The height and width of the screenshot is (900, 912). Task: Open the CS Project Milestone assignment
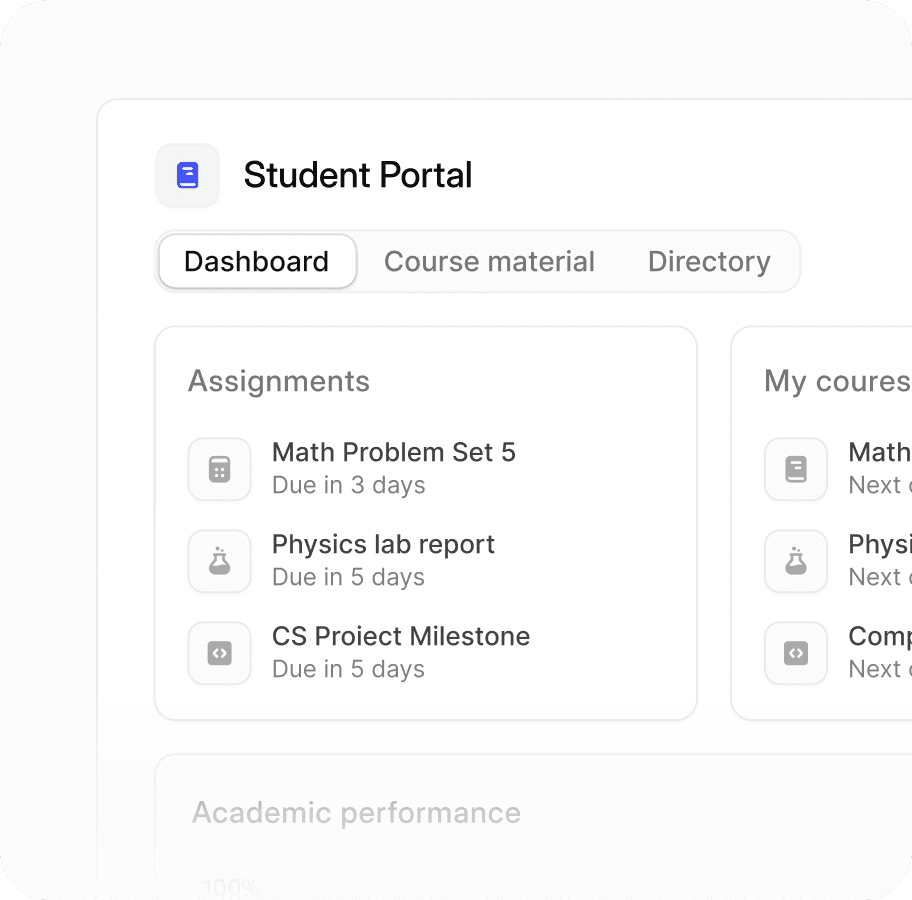pos(401,637)
